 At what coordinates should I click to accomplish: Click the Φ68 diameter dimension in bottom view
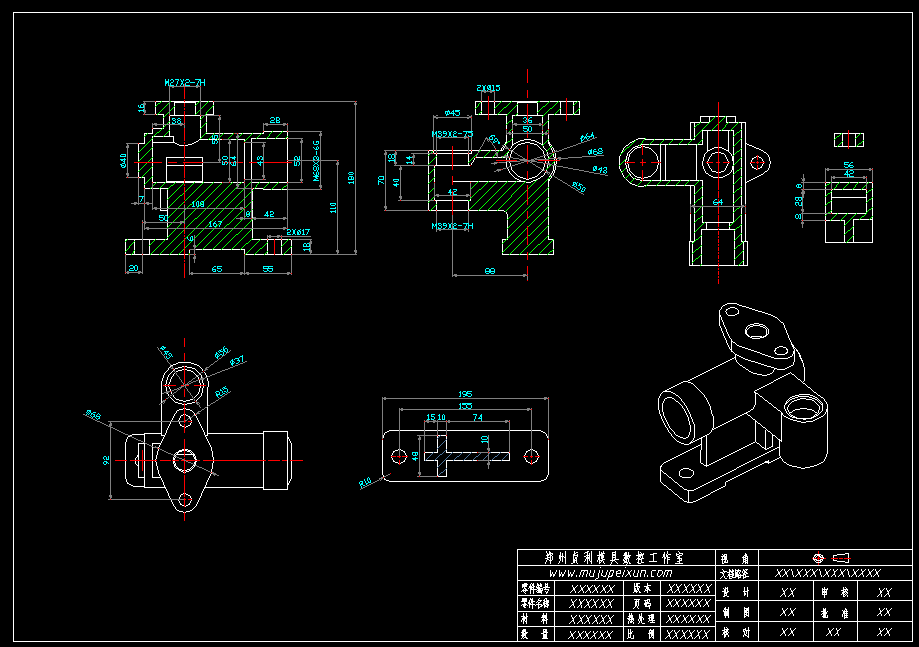(93, 415)
